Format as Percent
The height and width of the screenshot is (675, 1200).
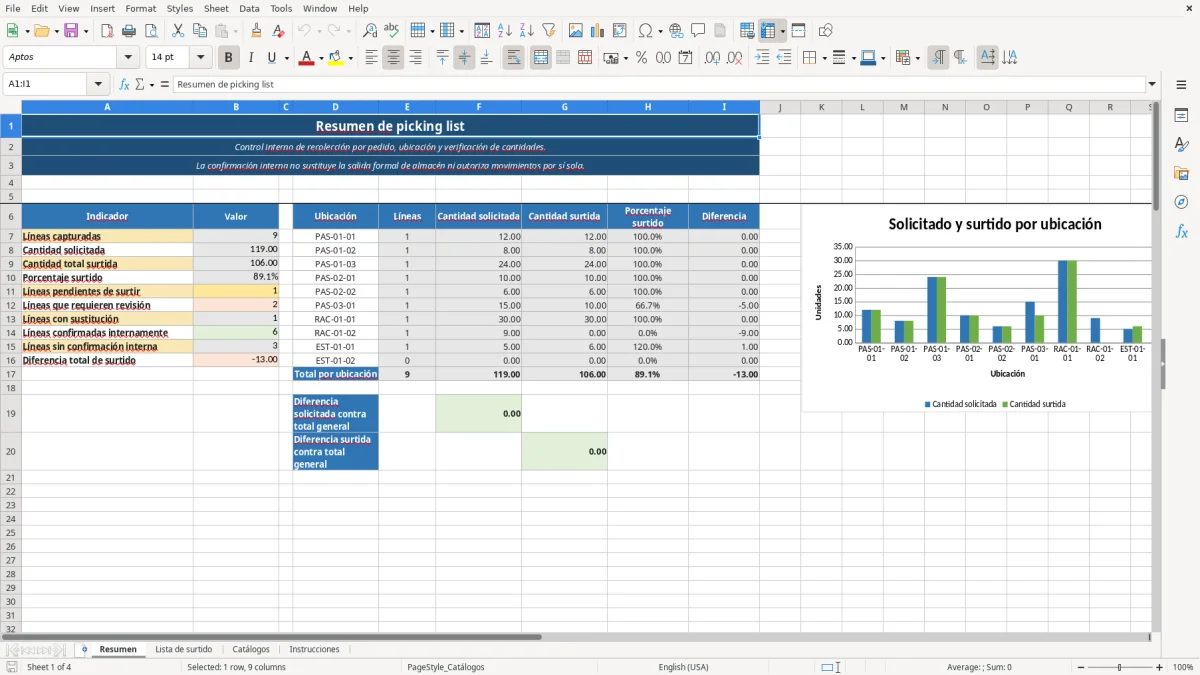(642, 58)
